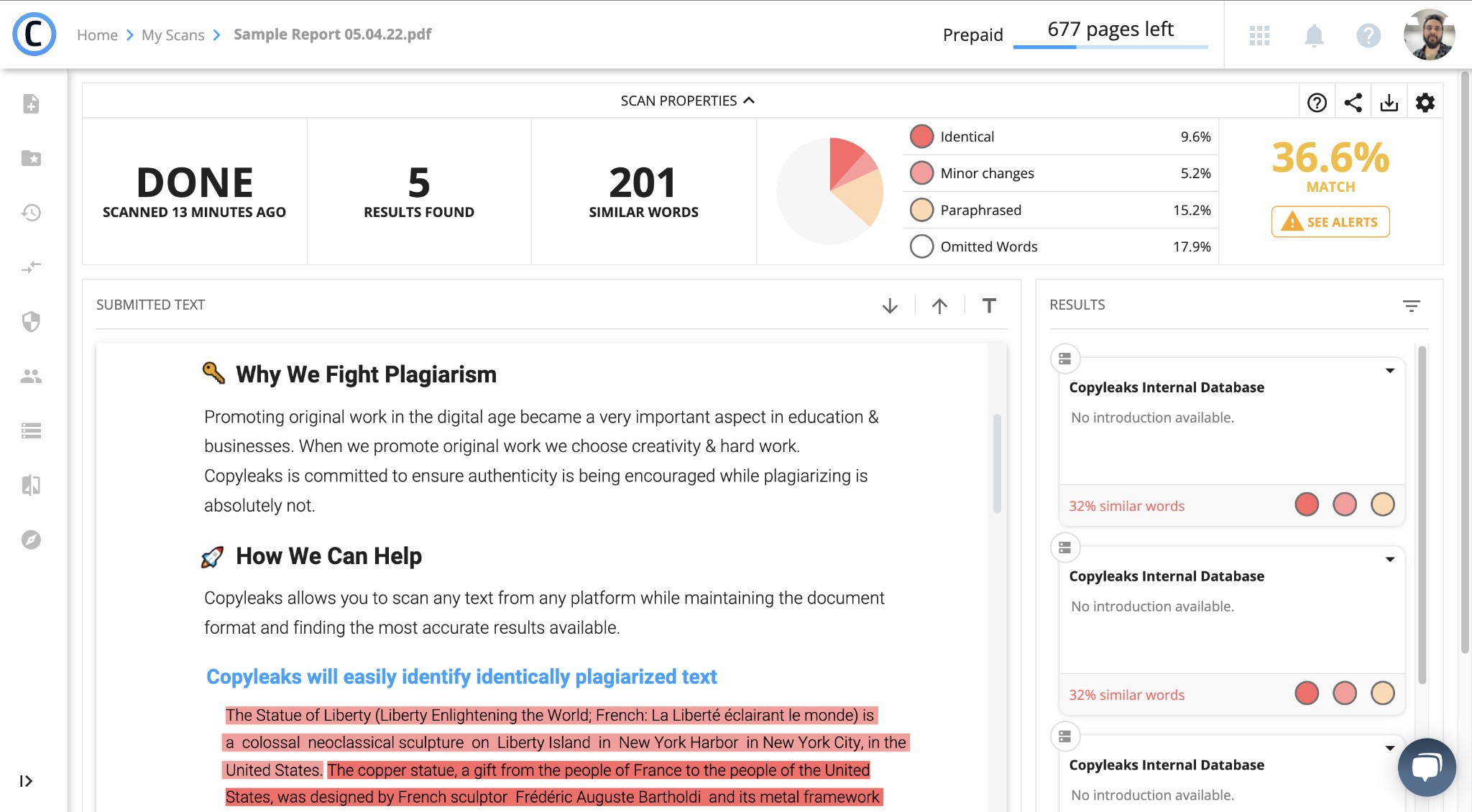This screenshot has width=1472, height=812.
Task: Select the Paraphrased color swatch legend
Action: pos(920,209)
